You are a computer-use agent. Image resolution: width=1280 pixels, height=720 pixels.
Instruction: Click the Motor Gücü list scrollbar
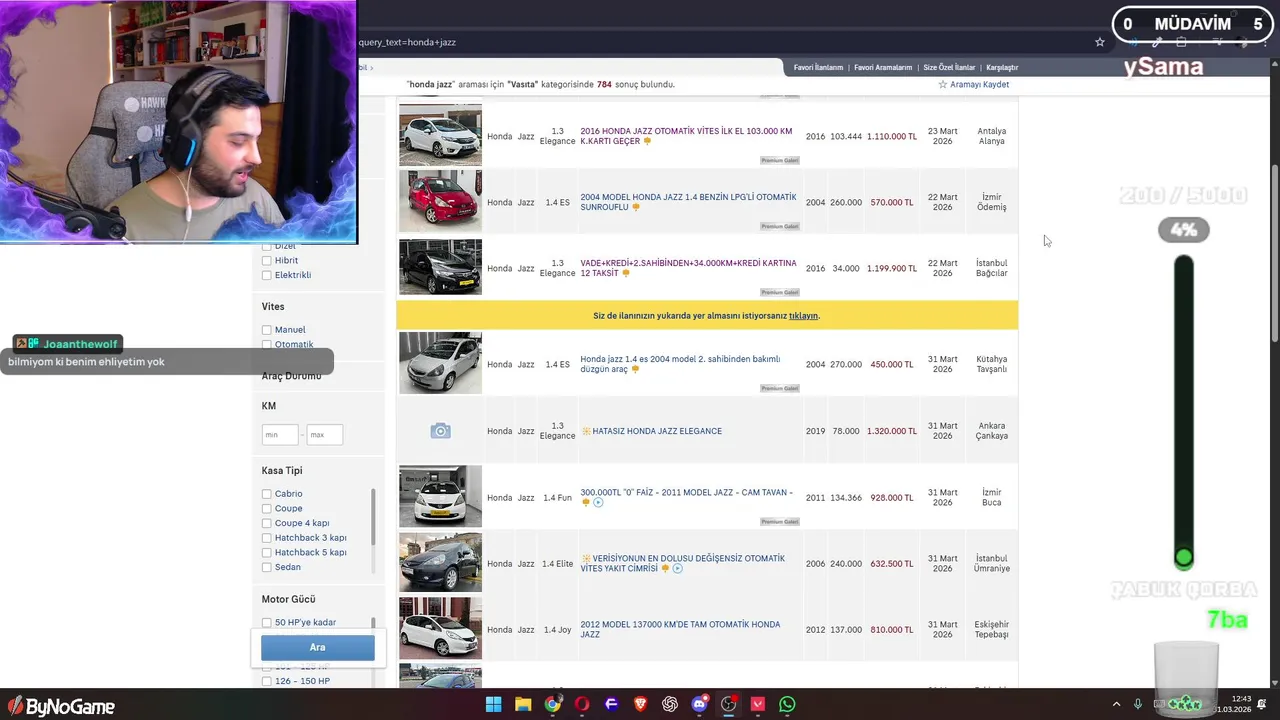pyautogui.click(x=374, y=624)
